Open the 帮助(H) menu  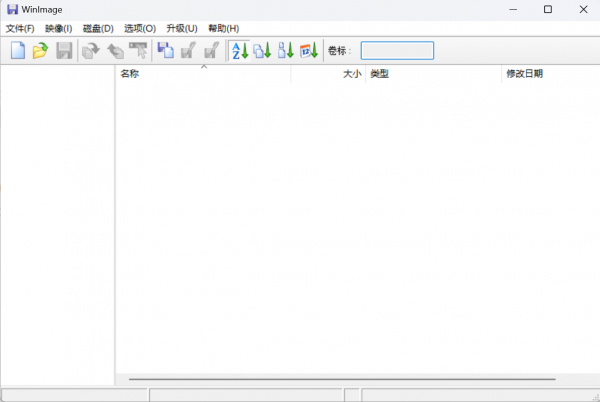(223, 28)
